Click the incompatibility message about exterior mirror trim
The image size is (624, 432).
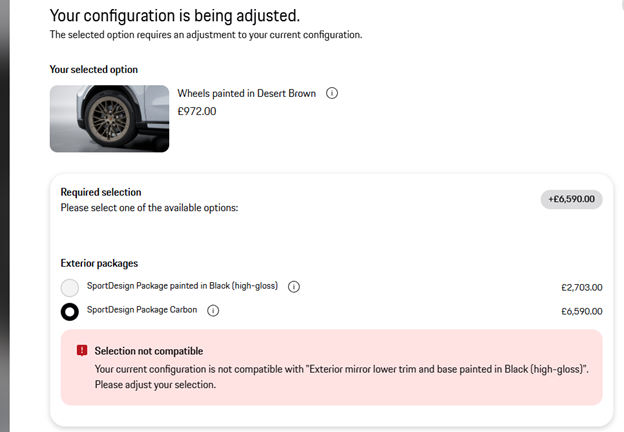click(341, 377)
